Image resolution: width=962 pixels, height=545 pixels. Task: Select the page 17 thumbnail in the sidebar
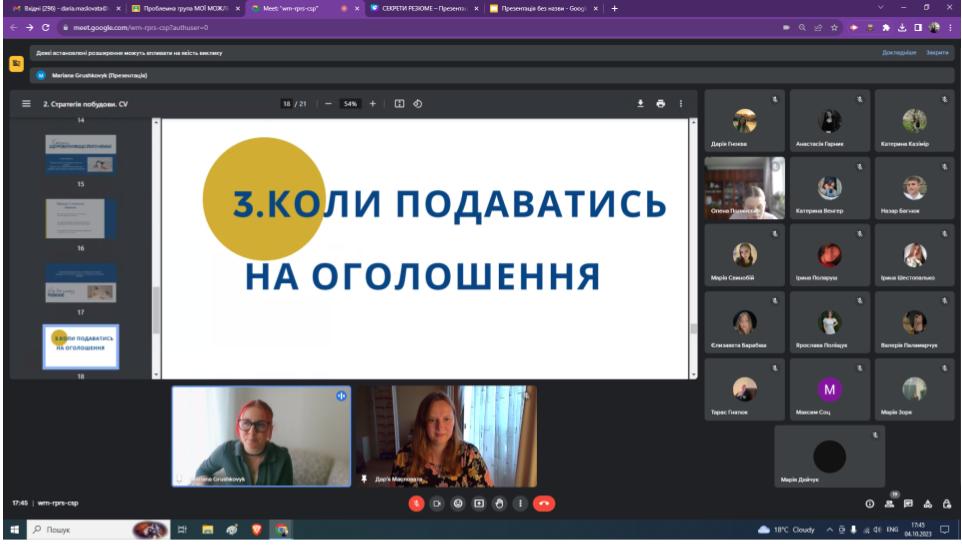tap(80, 283)
